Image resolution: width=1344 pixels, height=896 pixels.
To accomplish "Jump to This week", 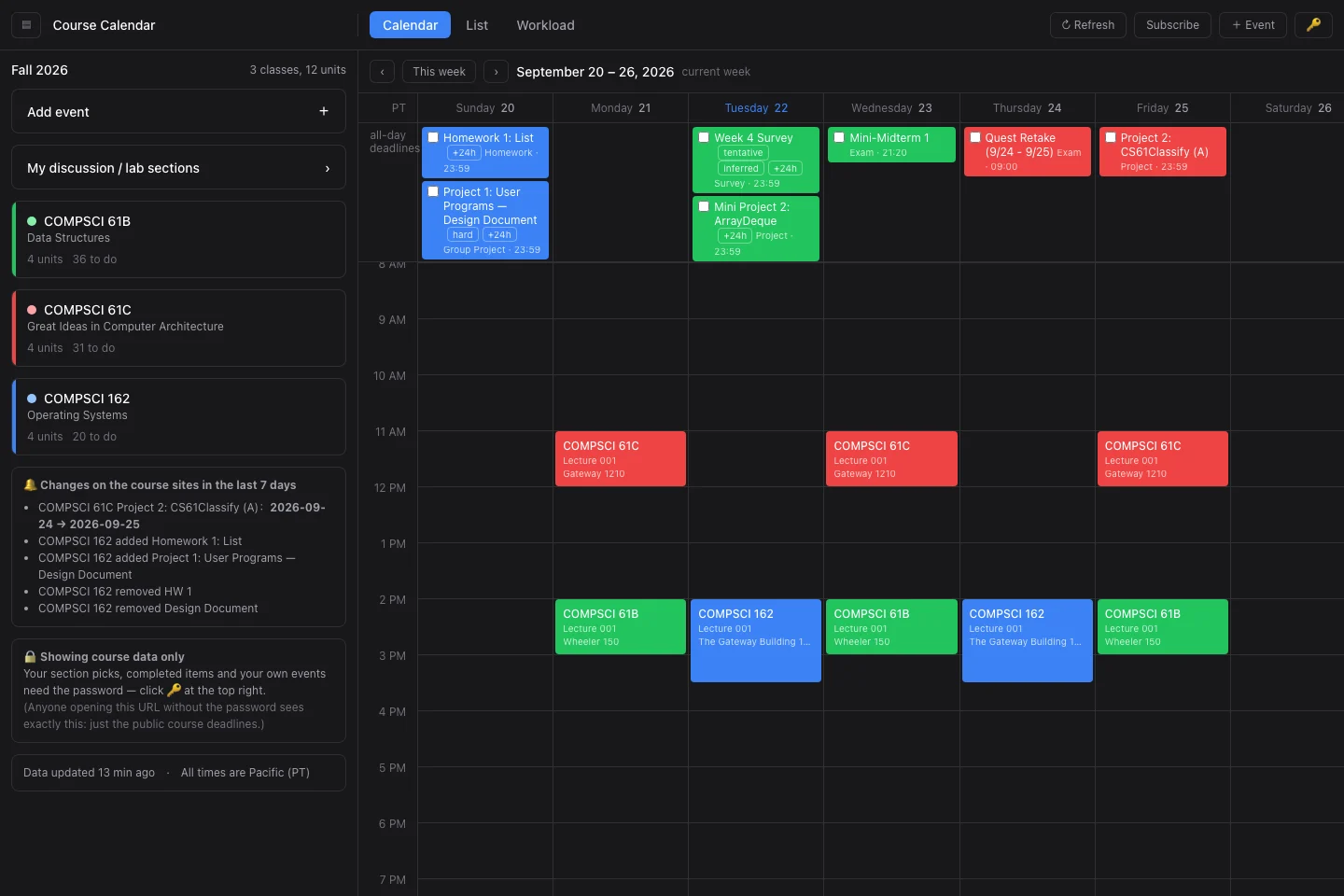I will pyautogui.click(x=439, y=72).
